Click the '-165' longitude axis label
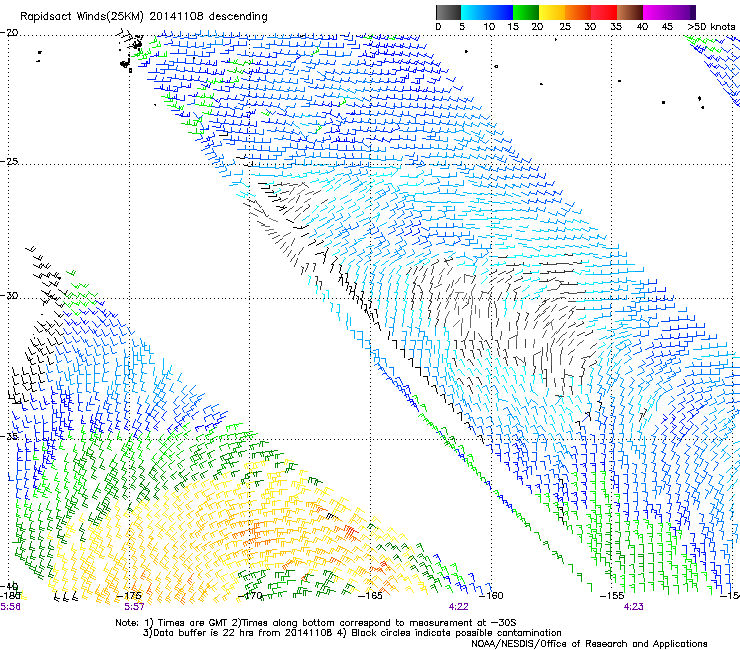This screenshot has width=740, height=650. [x=370, y=596]
